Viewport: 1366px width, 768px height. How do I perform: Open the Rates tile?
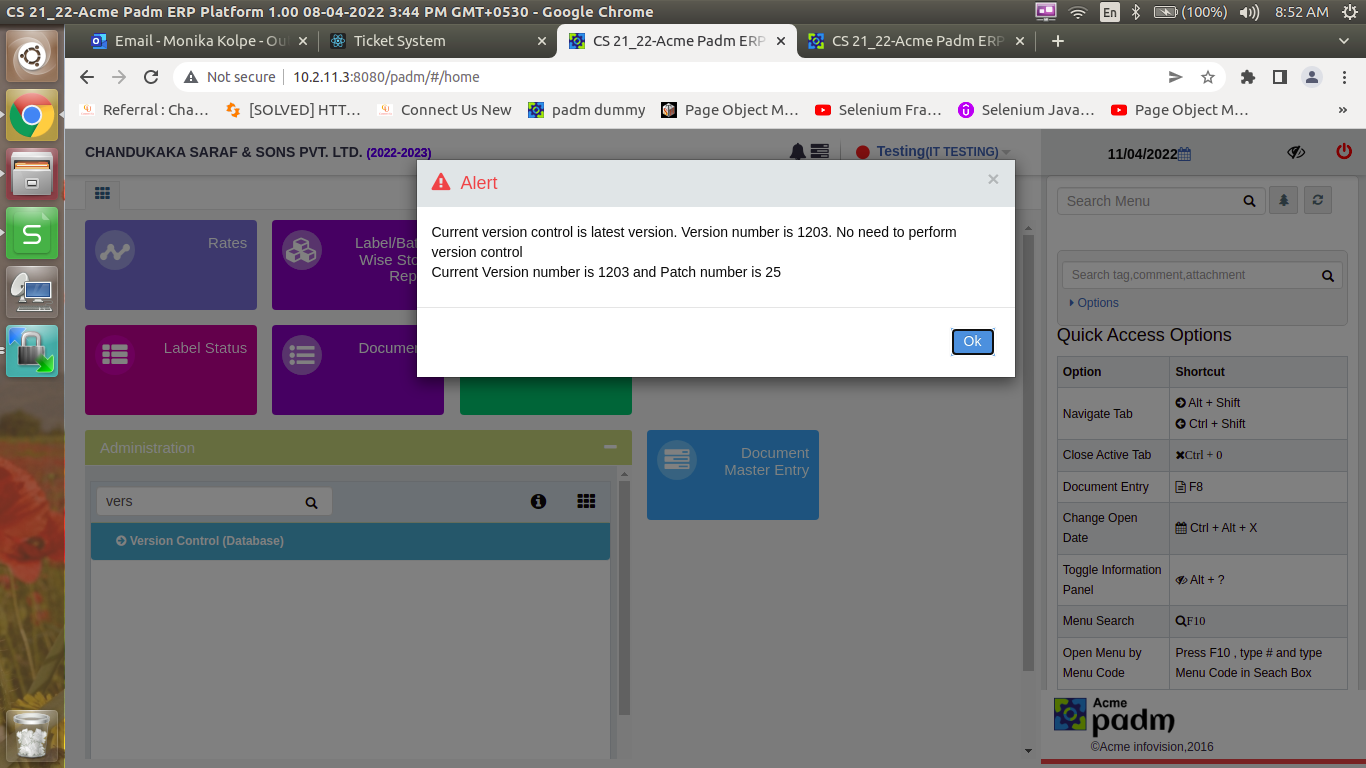click(x=171, y=265)
